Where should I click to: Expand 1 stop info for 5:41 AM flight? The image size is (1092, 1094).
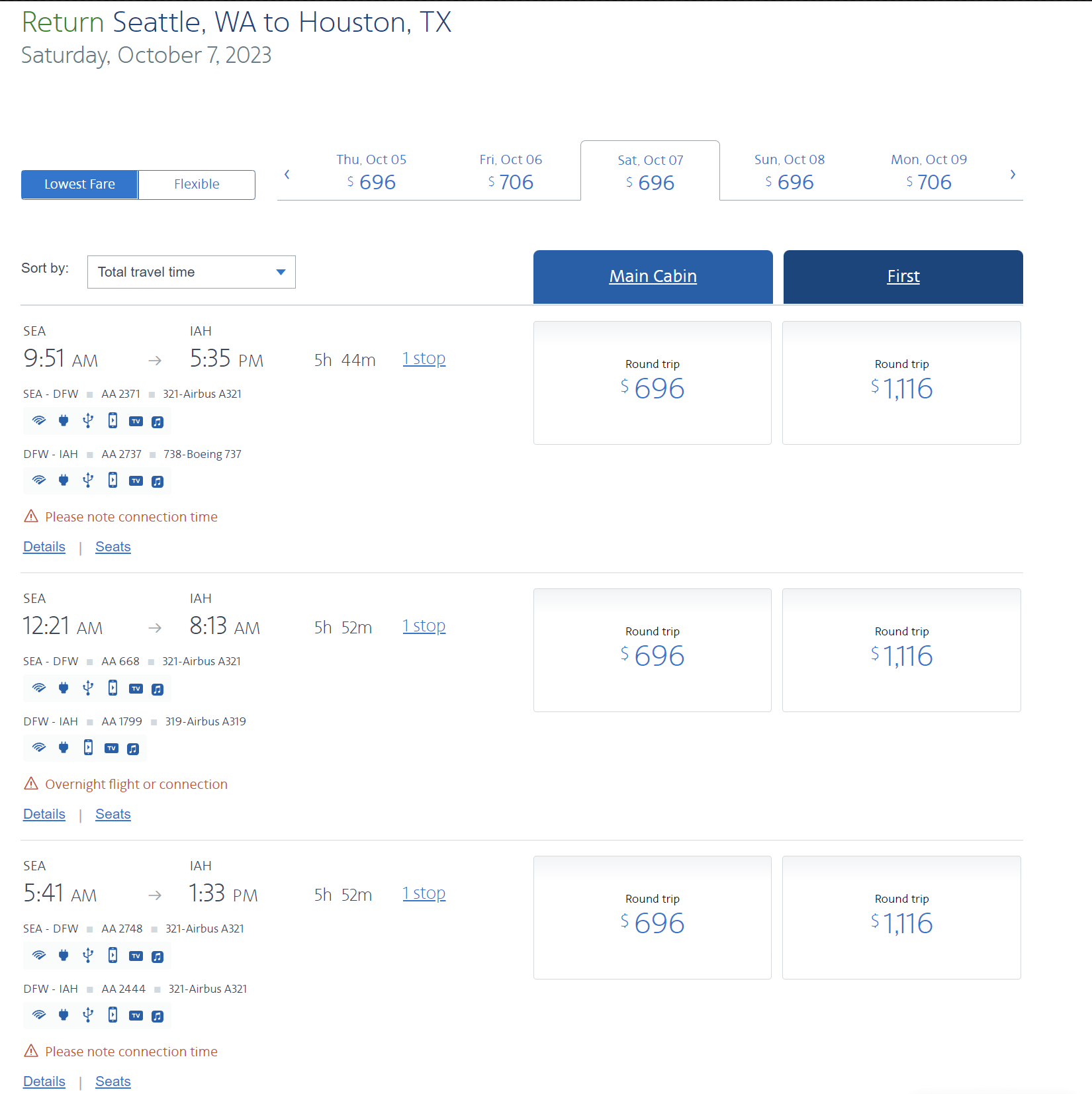(x=424, y=893)
